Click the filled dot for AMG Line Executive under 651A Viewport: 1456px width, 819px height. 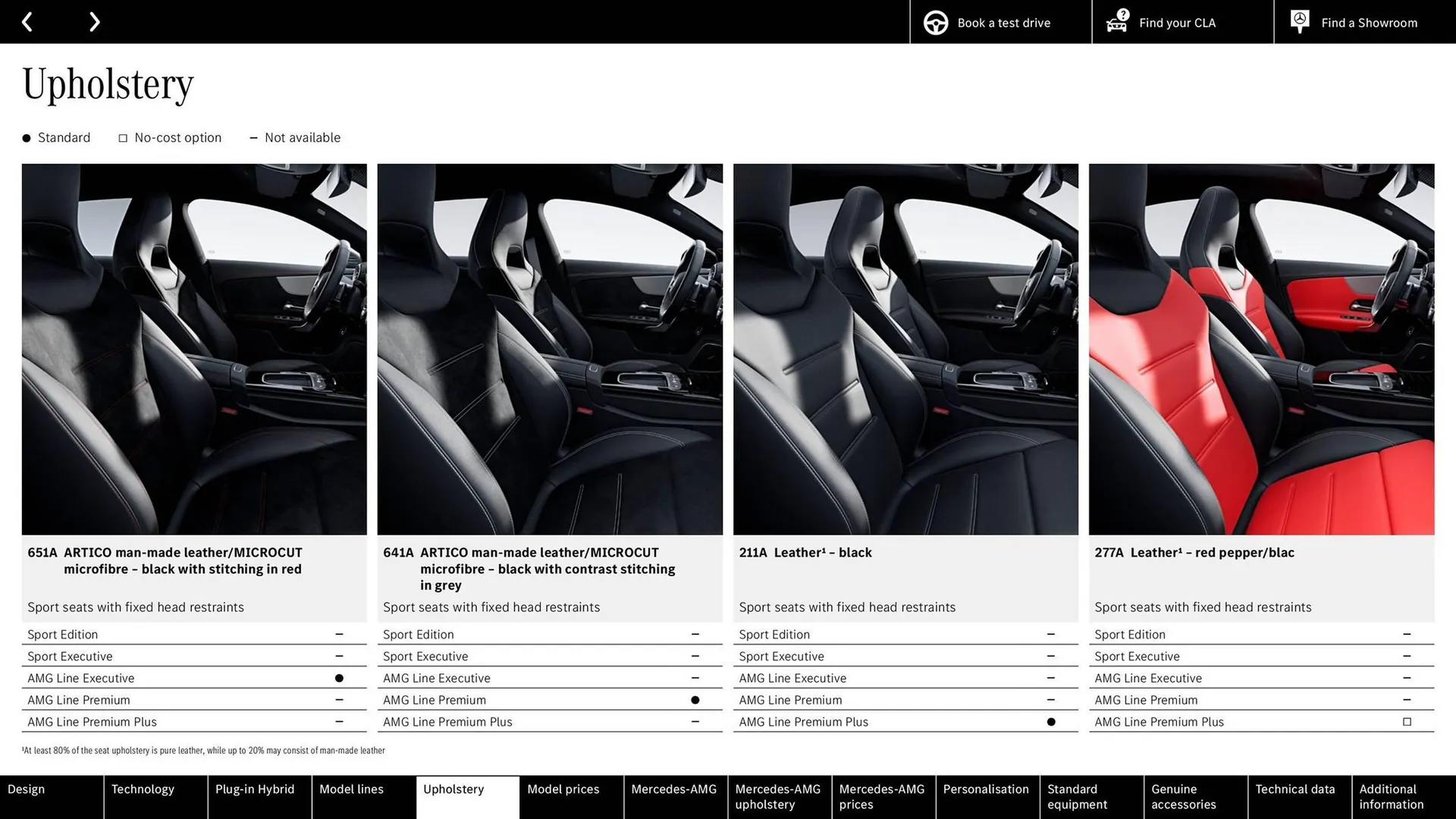point(339,678)
